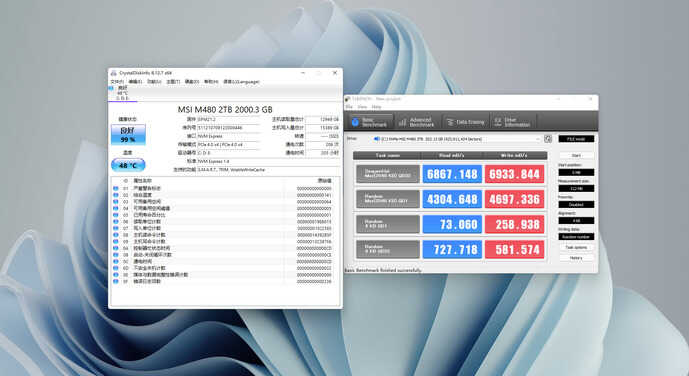Click the blue health status 99% box

(128, 134)
